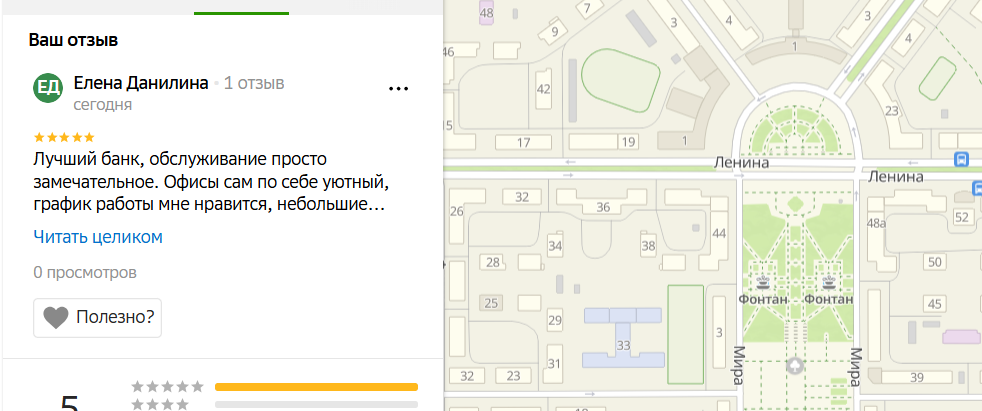Click the large rating number 5
Image resolution: width=982 pixels, height=411 pixels.
click(x=70, y=401)
